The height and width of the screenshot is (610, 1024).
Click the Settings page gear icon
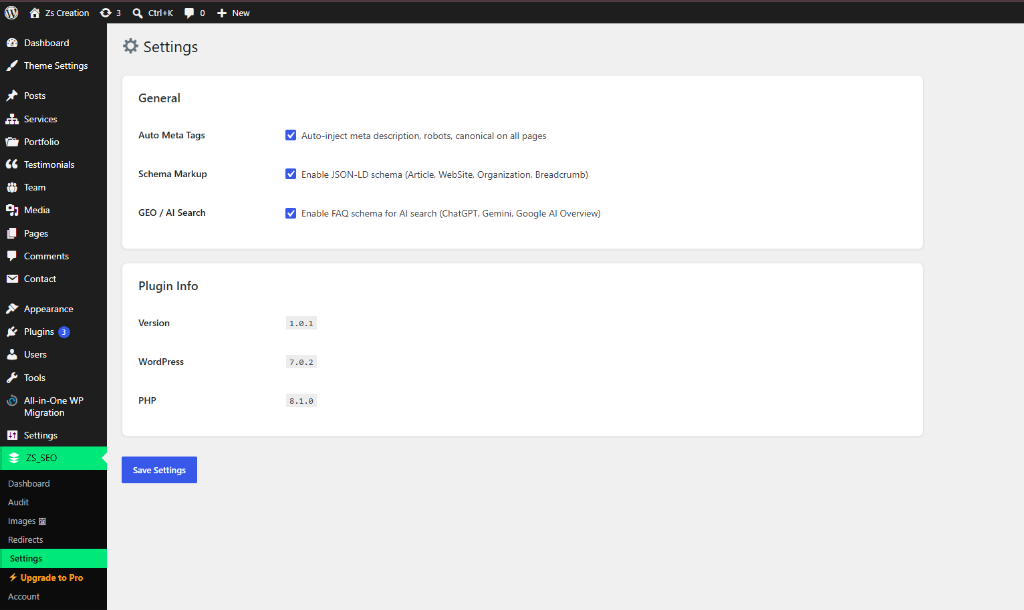click(131, 46)
